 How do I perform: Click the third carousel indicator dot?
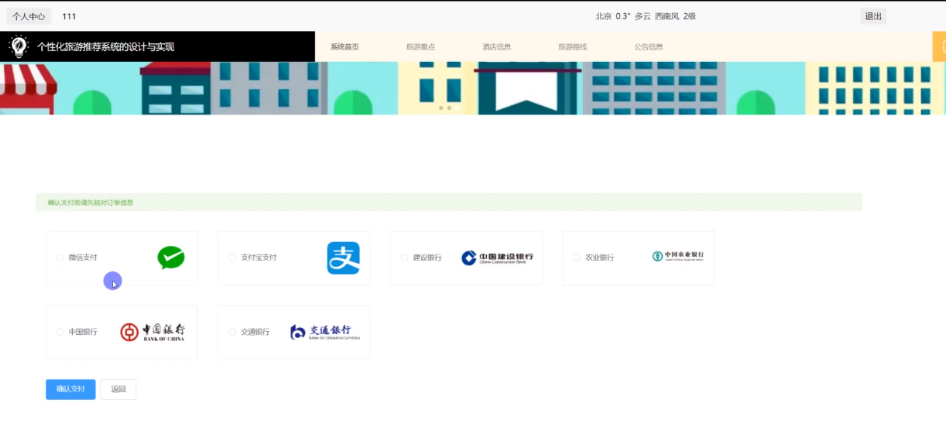[457, 108]
